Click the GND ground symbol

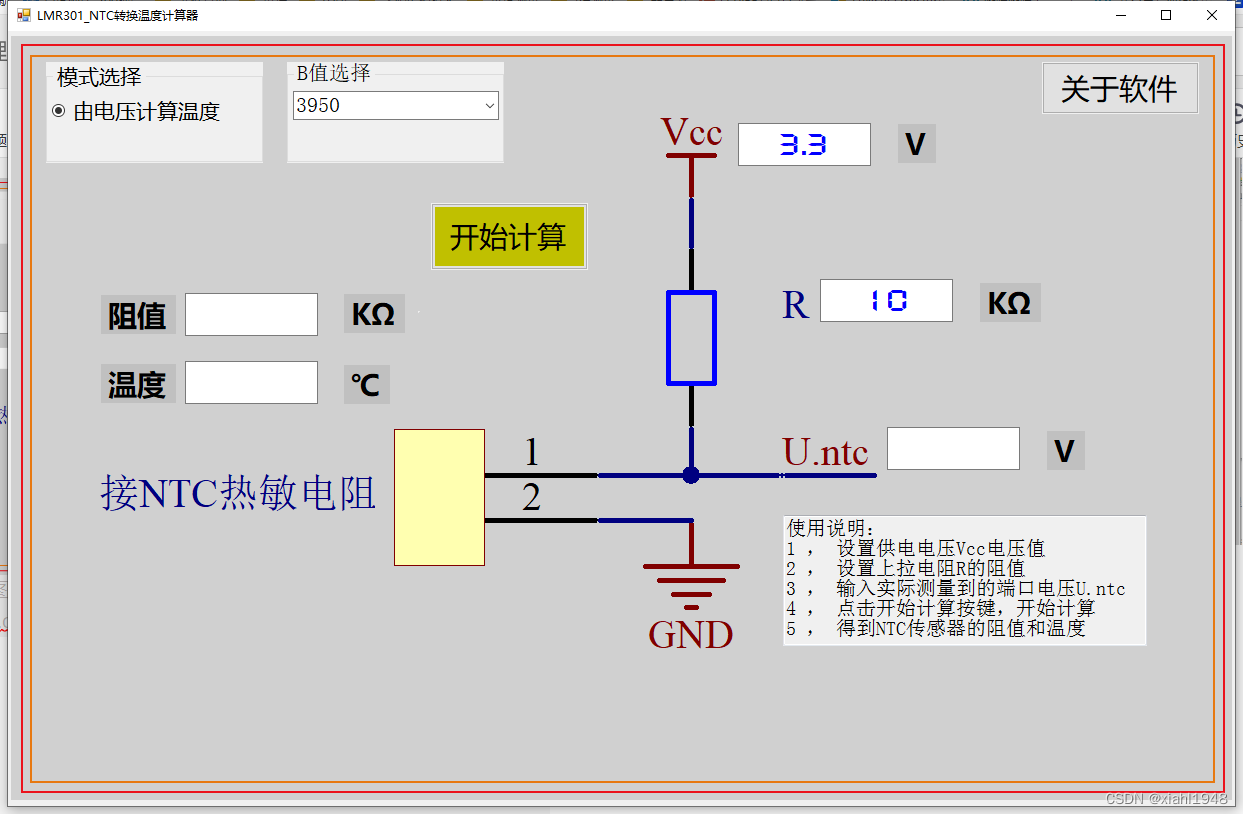click(691, 587)
